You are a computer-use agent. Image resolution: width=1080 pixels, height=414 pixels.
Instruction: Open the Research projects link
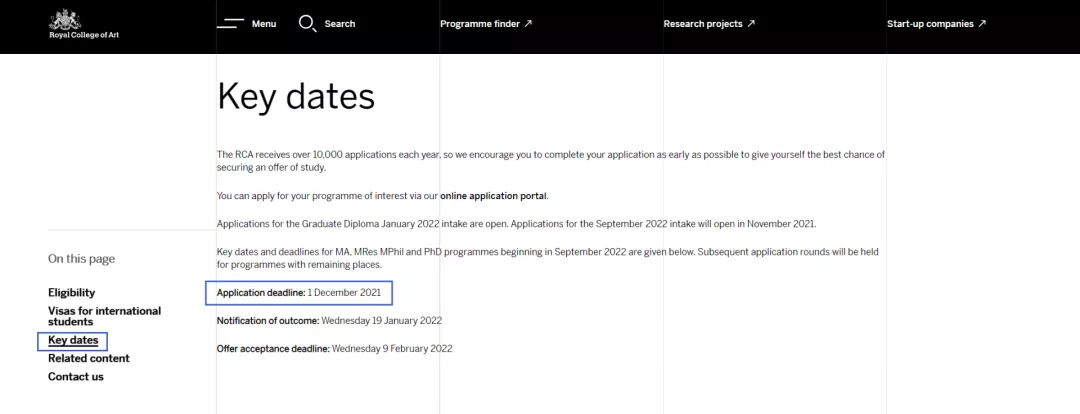(709, 23)
